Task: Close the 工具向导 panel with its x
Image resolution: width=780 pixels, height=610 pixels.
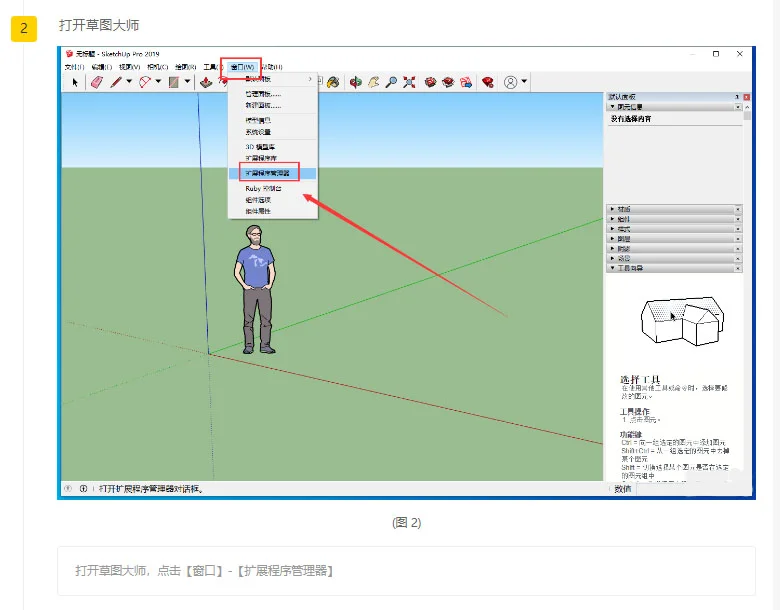Action: click(738, 268)
